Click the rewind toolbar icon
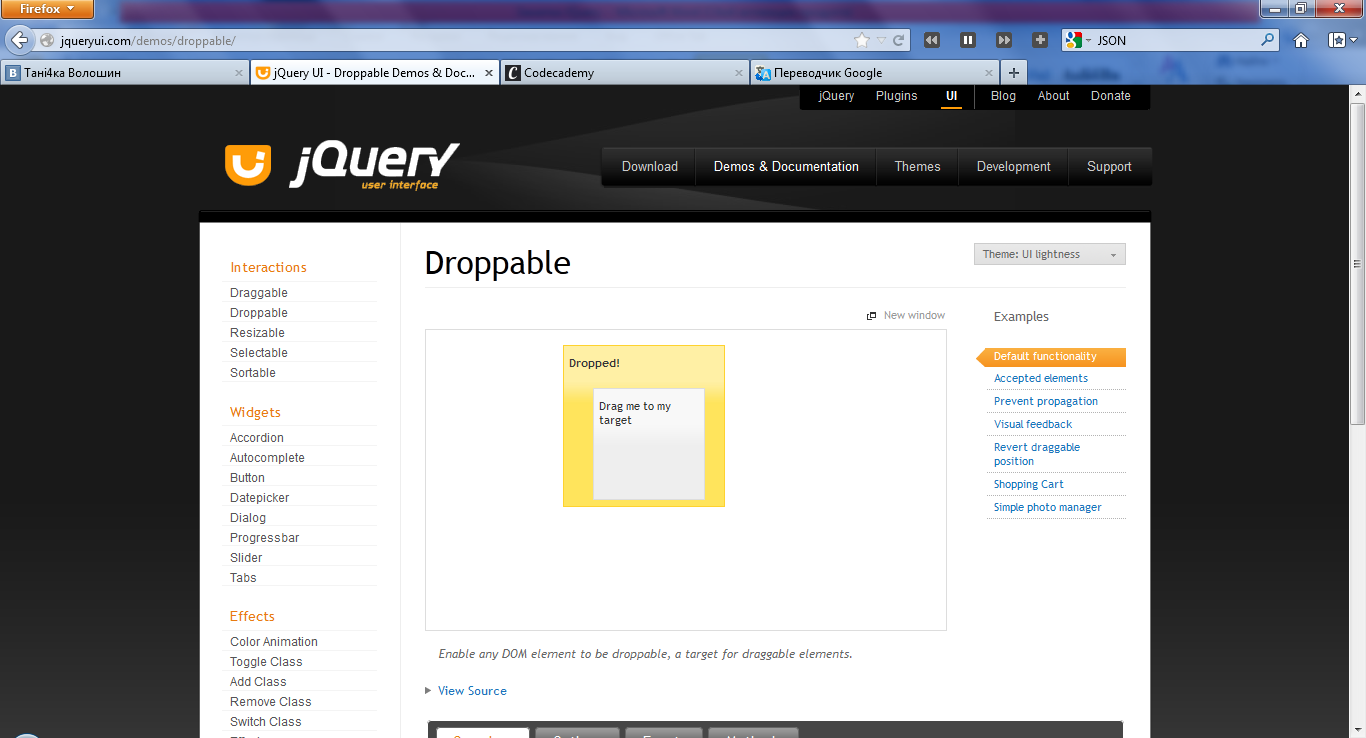The height and width of the screenshot is (738, 1366). pos(932,40)
